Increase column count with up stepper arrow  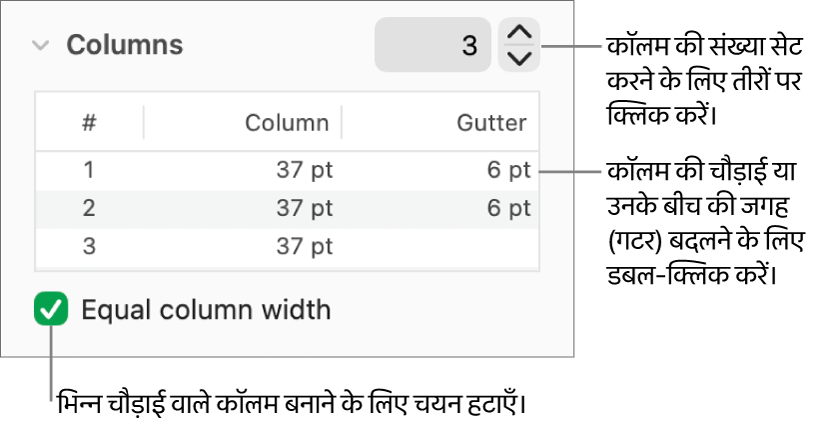tap(518, 34)
